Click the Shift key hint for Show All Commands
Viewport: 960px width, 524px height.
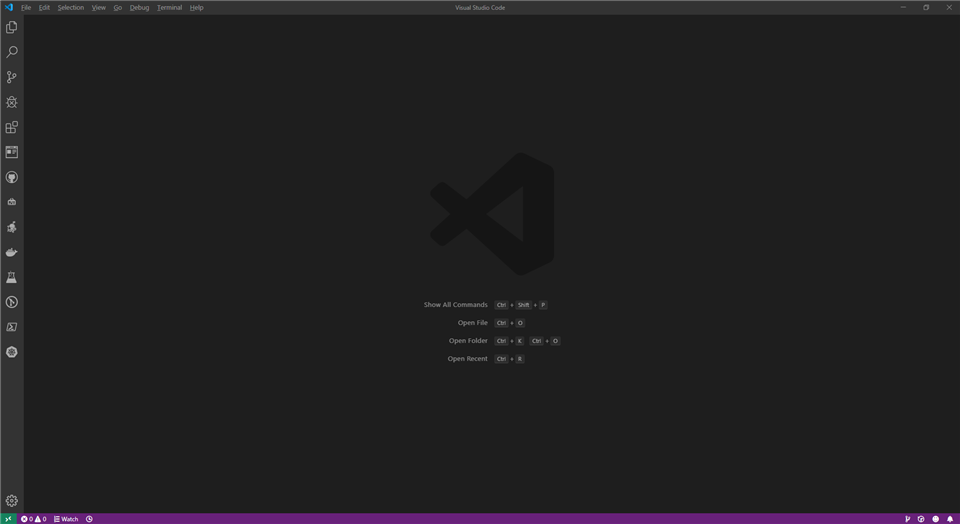[x=523, y=305]
